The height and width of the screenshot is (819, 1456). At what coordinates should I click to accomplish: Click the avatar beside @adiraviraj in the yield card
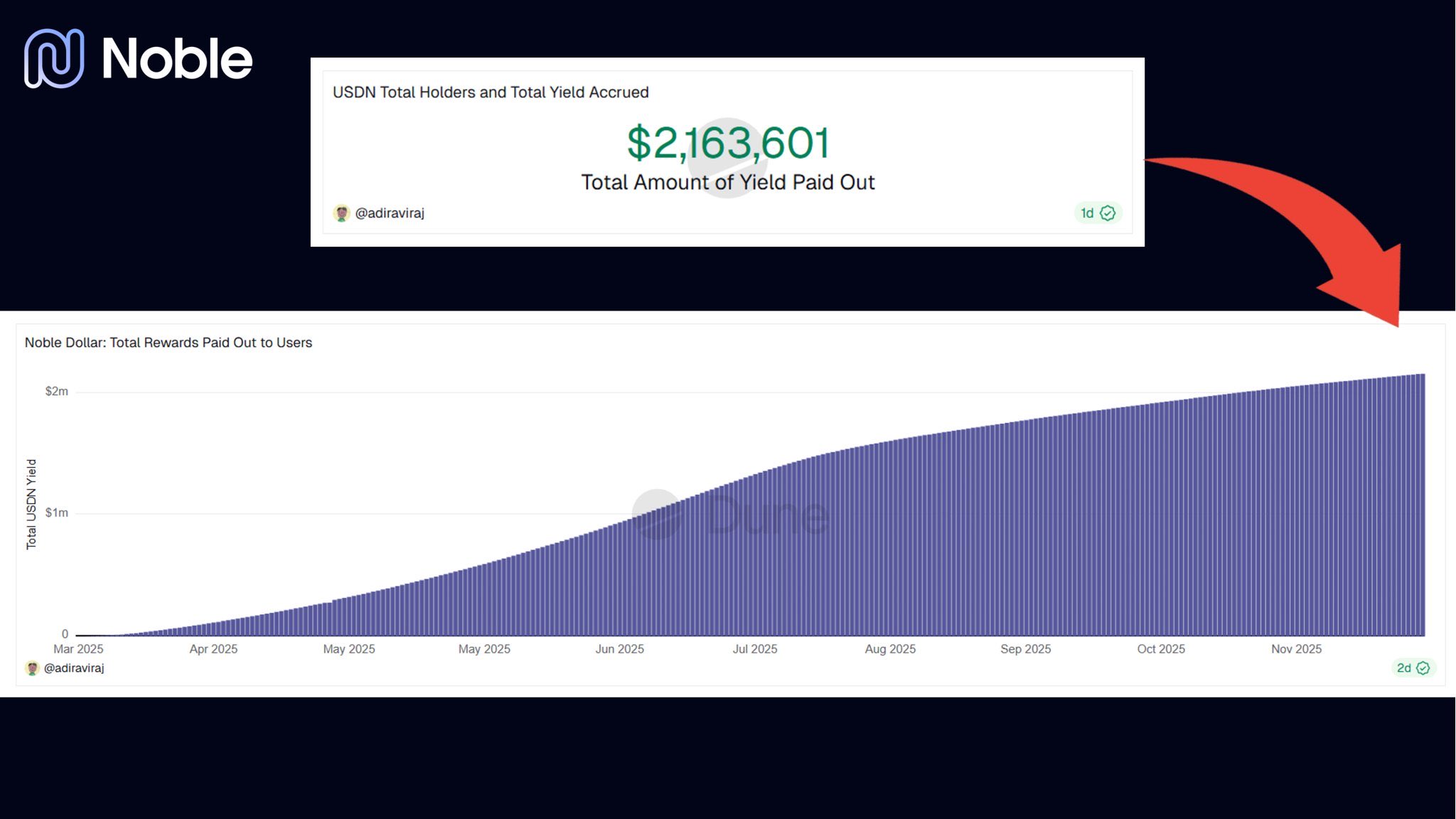(341, 213)
